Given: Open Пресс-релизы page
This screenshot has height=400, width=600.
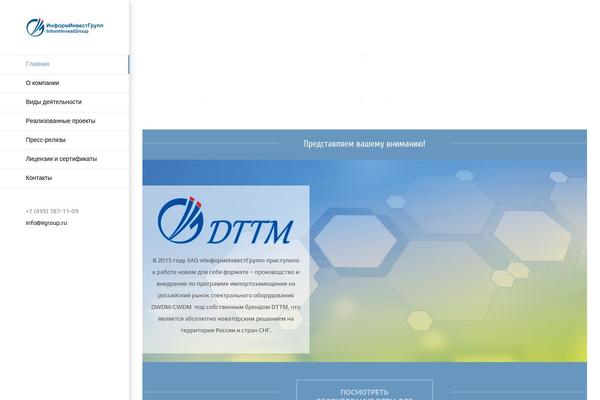Looking at the screenshot, I should (x=46, y=140).
